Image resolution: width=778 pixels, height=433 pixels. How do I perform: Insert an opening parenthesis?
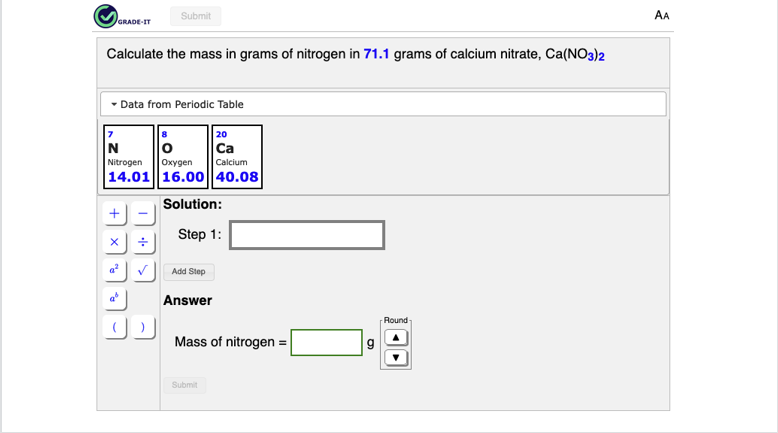point(115,327)
